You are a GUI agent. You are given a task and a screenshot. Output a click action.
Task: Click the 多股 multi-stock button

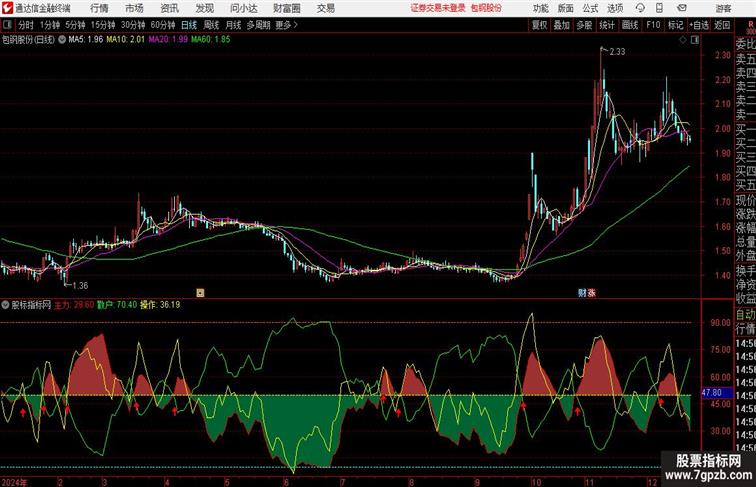[x=584, y=25]
